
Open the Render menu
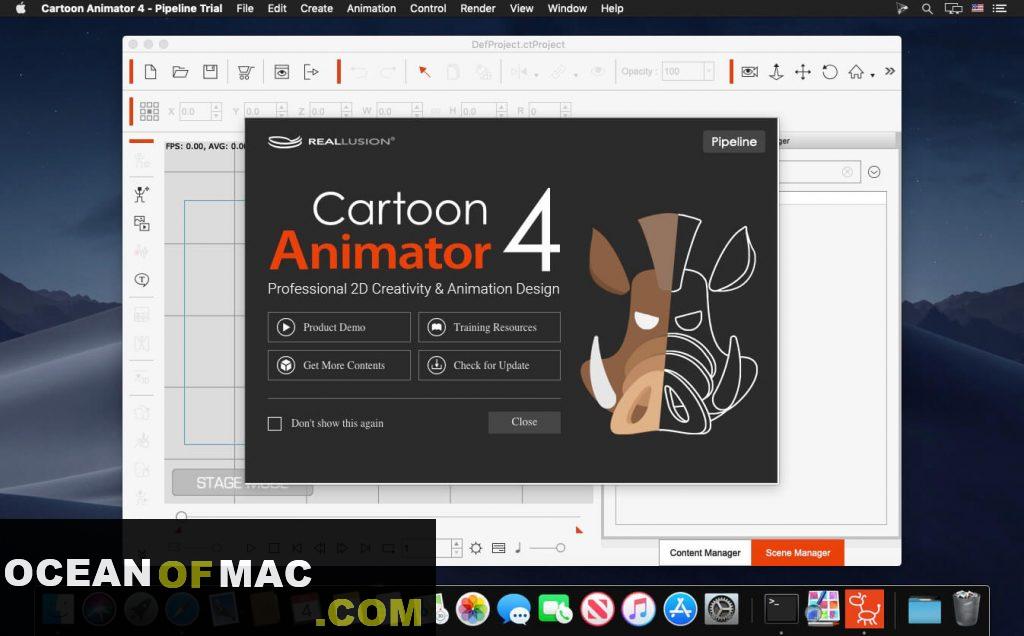point(477,8)
